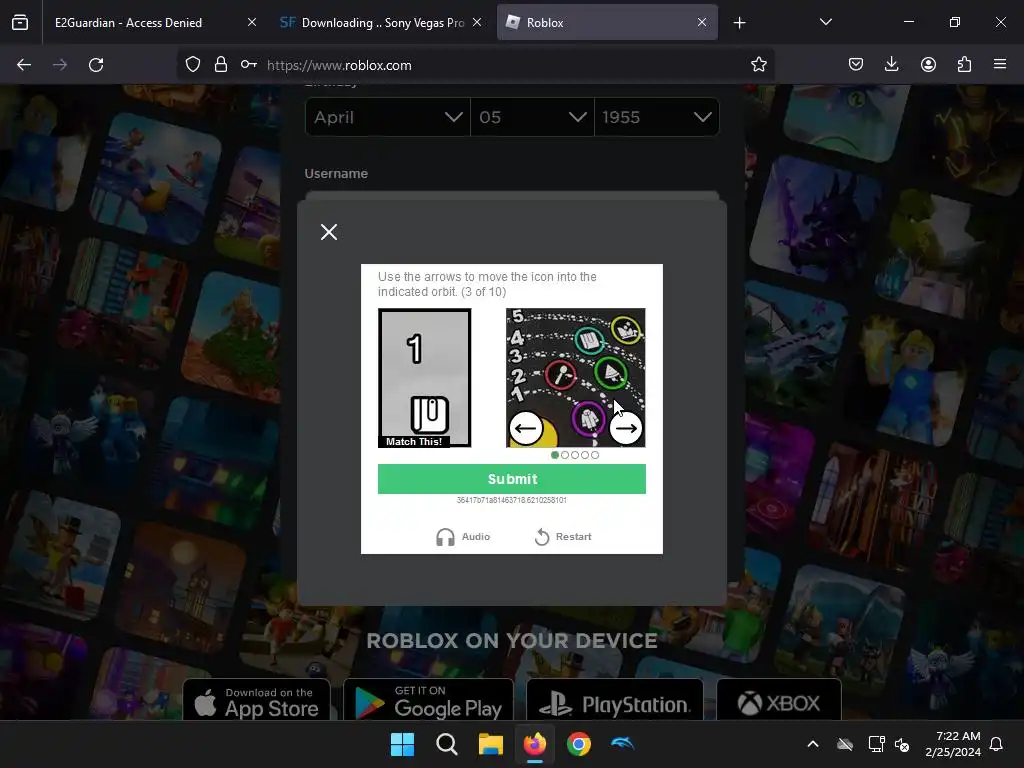Click the site security padlock icon
1024x768 pixels.
point(221,65)
